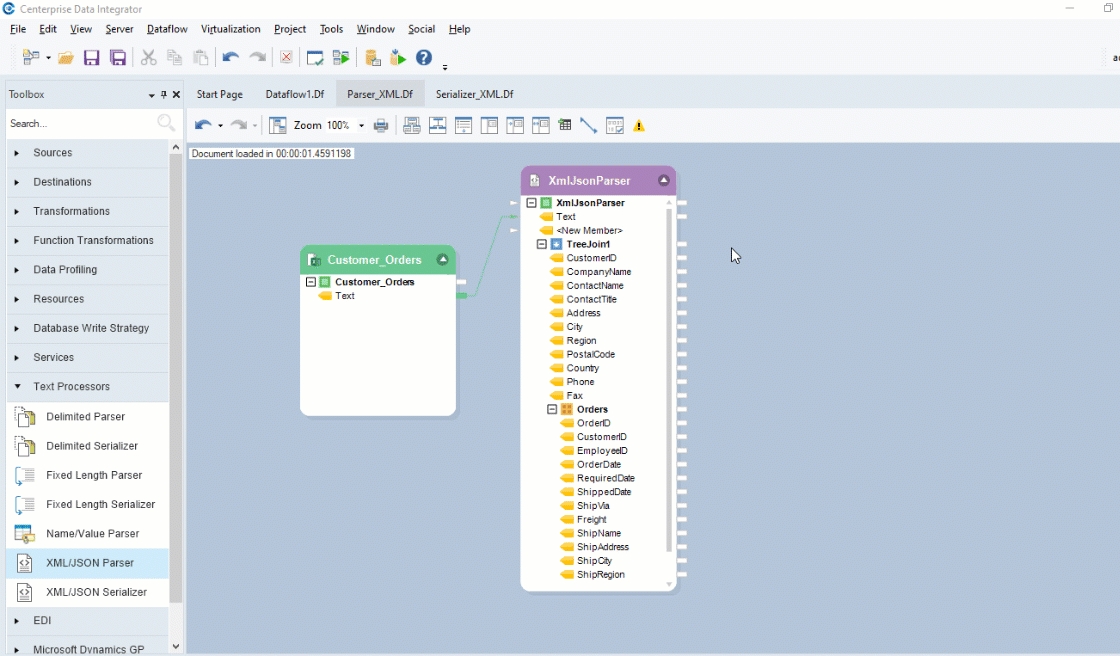1120x656 pixels.
Task: Pin the Toolbox panel using pushpin
Action: click(x=164, y=95)
